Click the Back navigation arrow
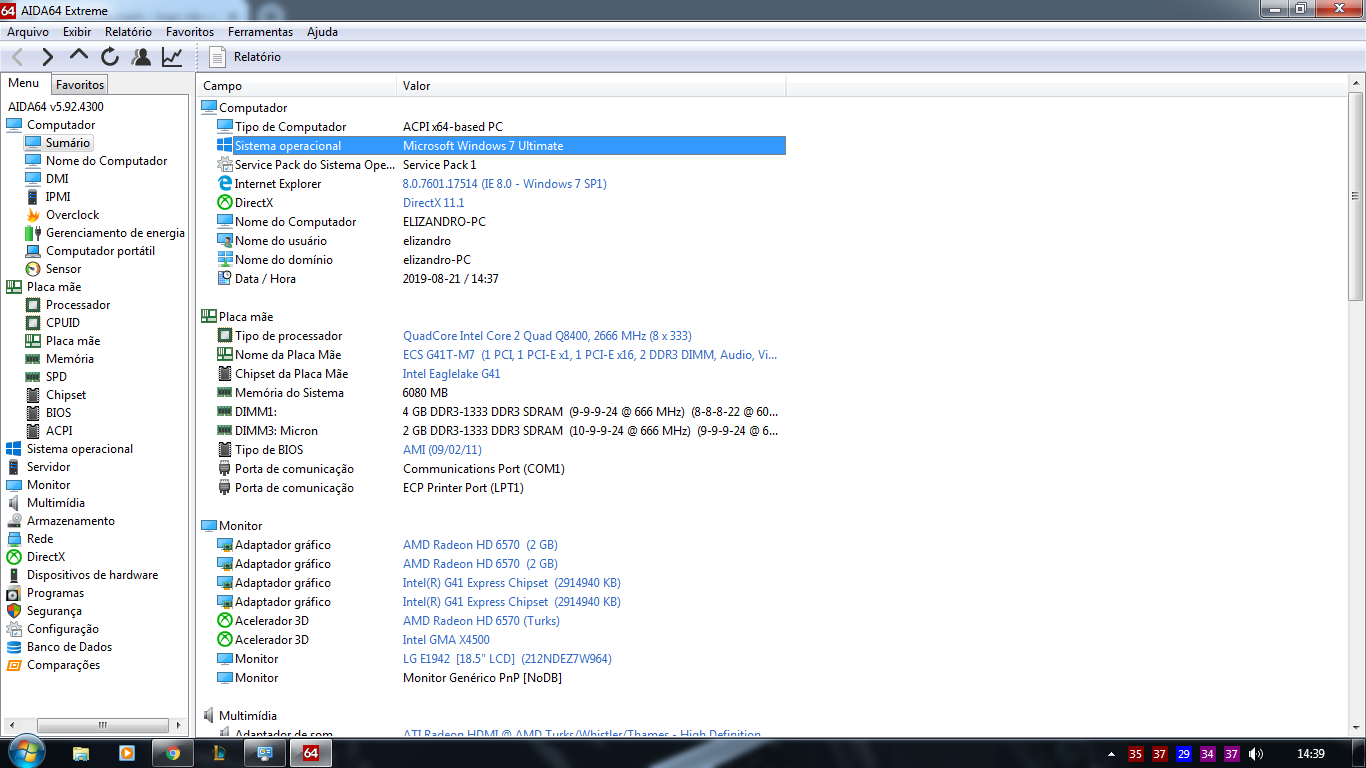This screenshot has width=1366, height=768. 17,57
